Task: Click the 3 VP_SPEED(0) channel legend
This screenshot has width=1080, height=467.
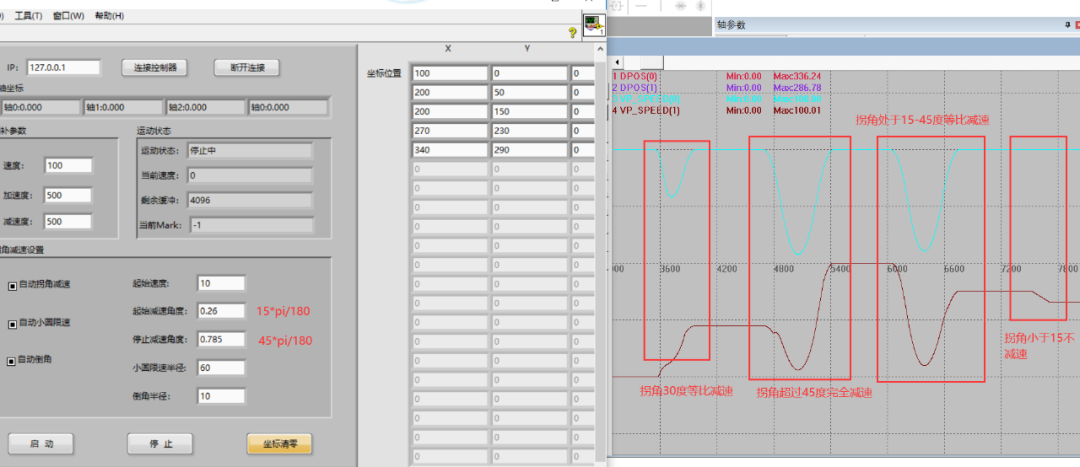Action: (x=645, y=98)
